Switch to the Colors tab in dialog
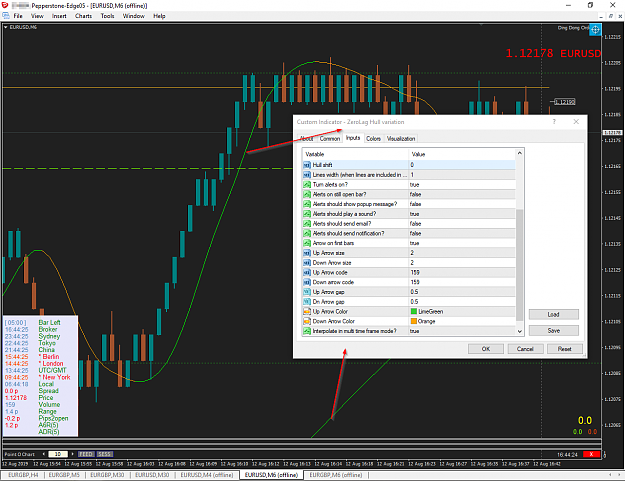The height and width of the screenshot is (481, 625). click(373, 139)
